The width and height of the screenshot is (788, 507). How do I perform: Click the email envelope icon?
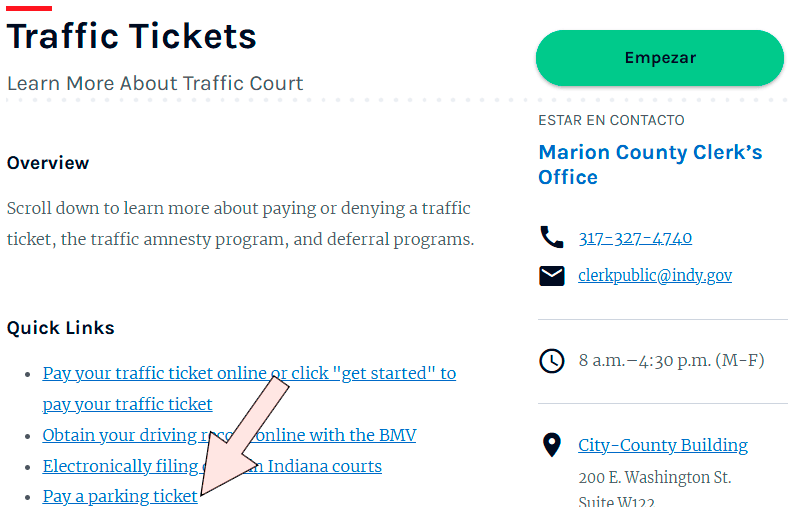tap(551, 275)
